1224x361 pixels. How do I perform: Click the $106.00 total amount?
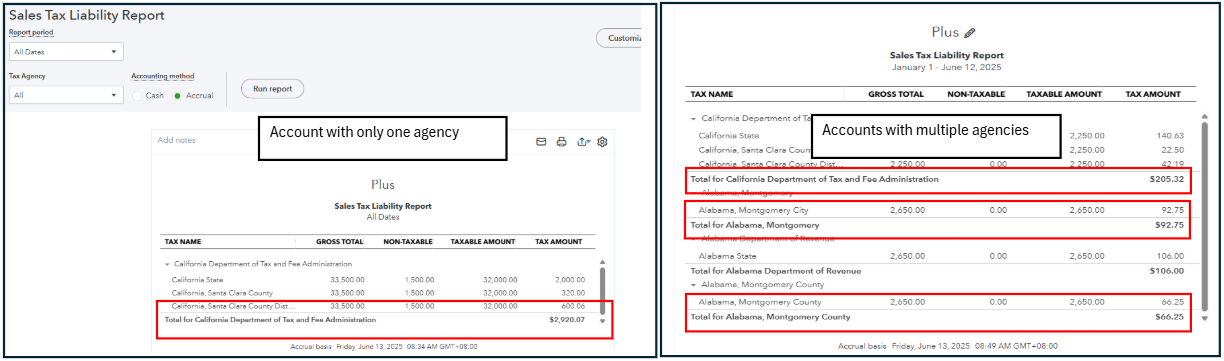coord(1167,271)
